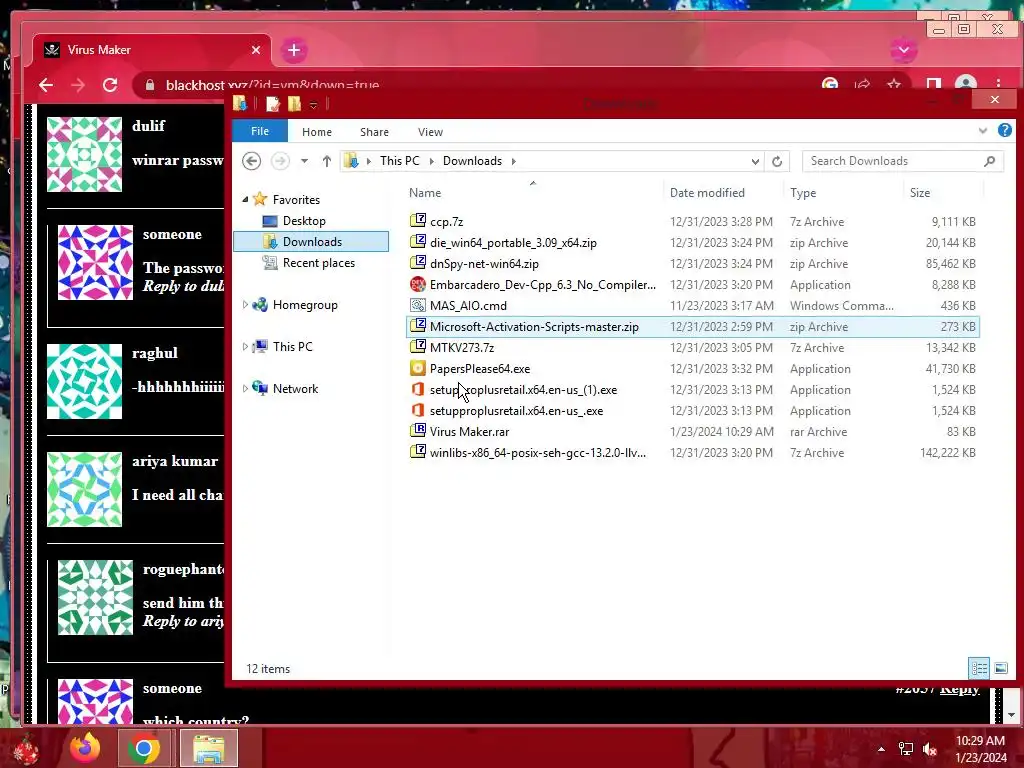Select Recent places under Favorites

(x=319, y=263)
